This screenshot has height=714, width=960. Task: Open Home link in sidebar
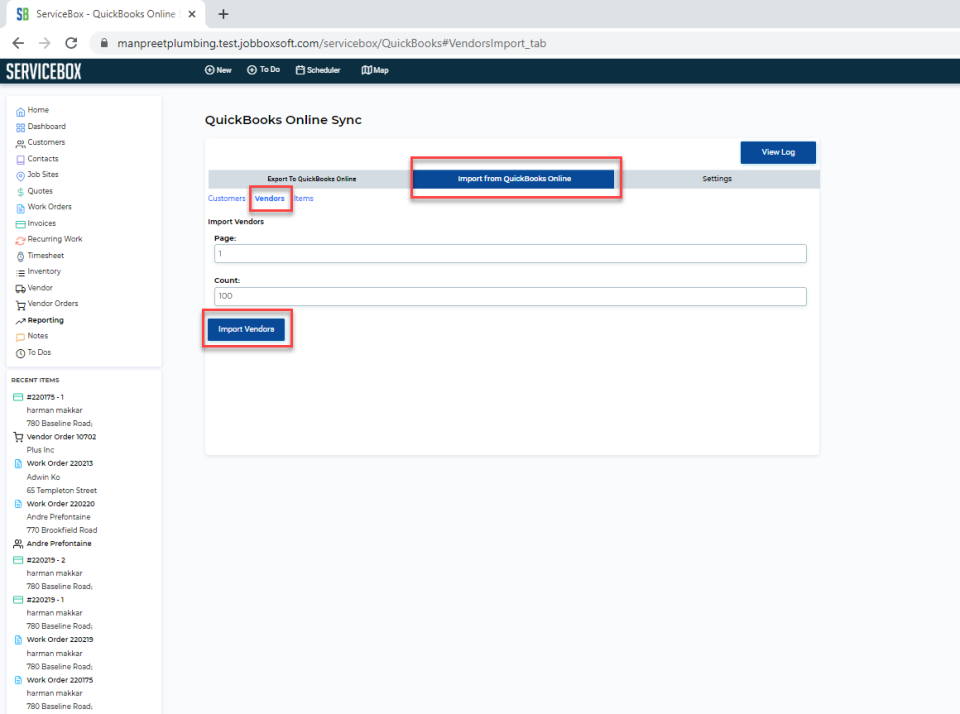pos(38,110)
